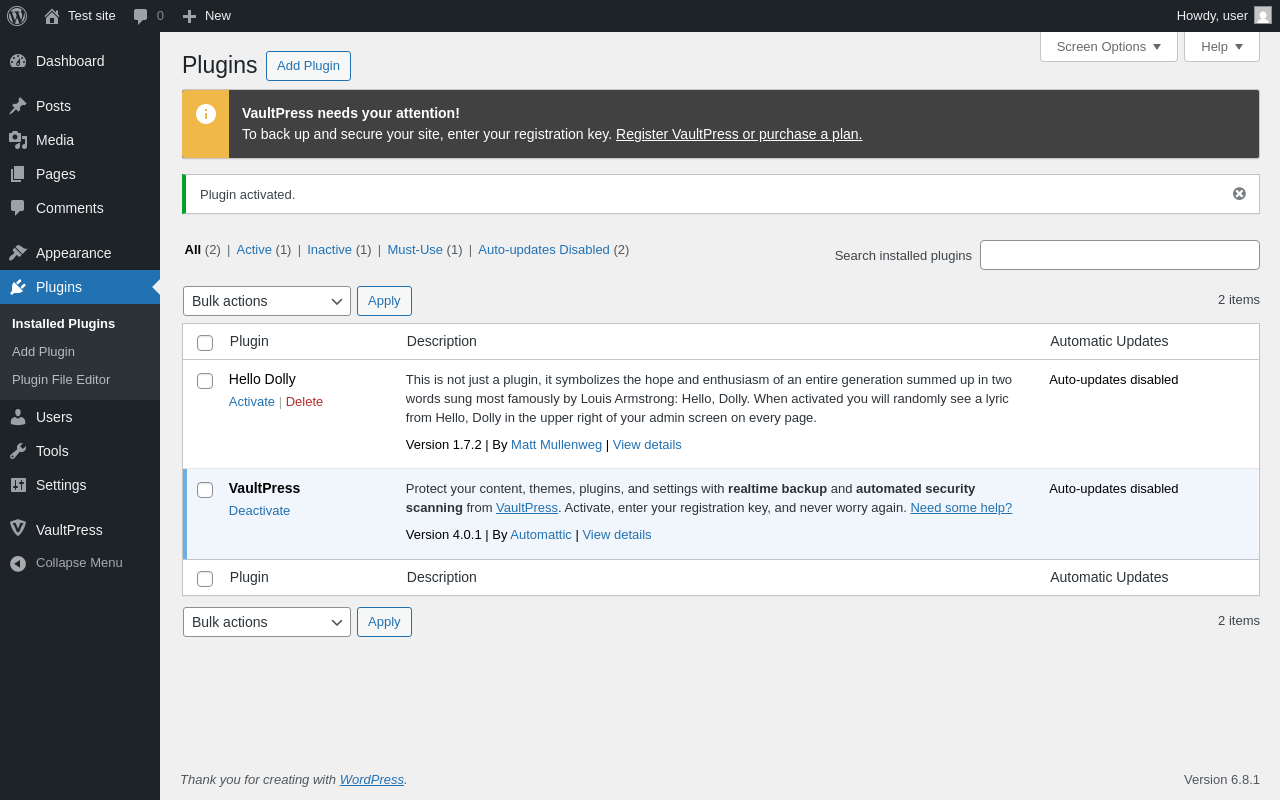Click the Plugins plug icon
Screen dimensions: 1280x800
[18, 287]
